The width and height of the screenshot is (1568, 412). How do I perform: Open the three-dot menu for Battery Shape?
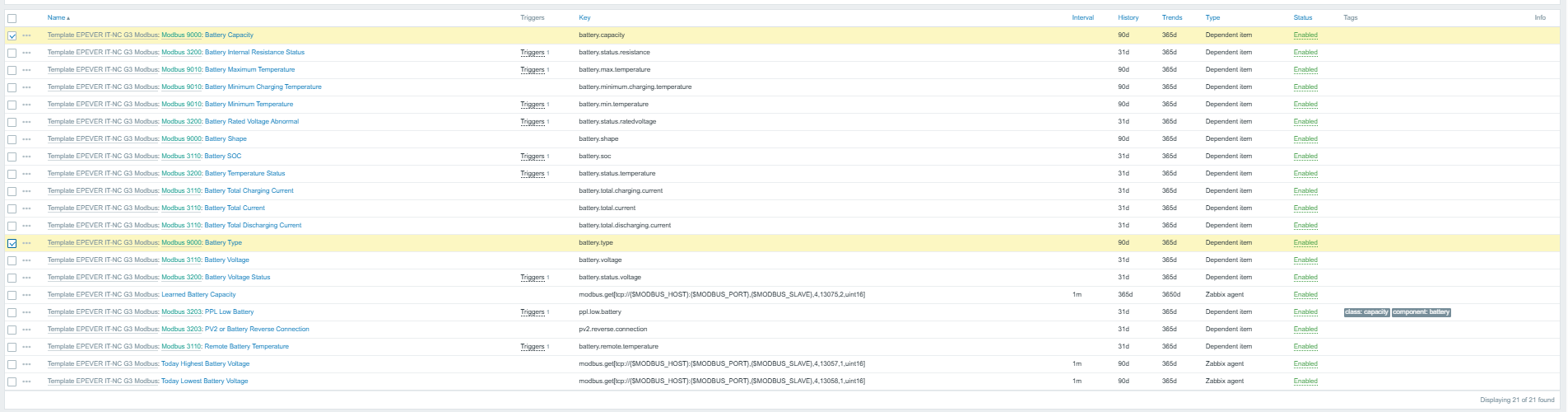point(27,139)
